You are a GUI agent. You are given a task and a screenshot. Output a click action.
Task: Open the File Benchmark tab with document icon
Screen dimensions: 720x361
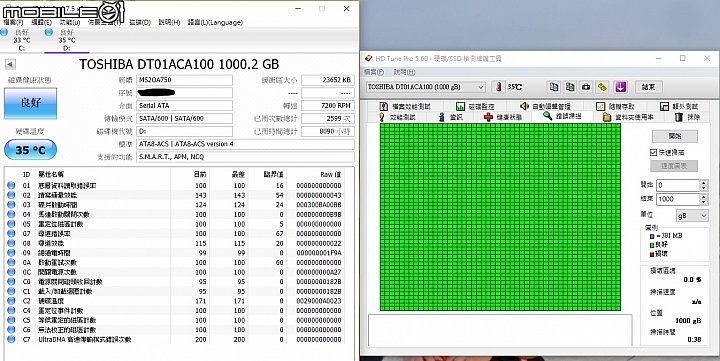[405, 106]
